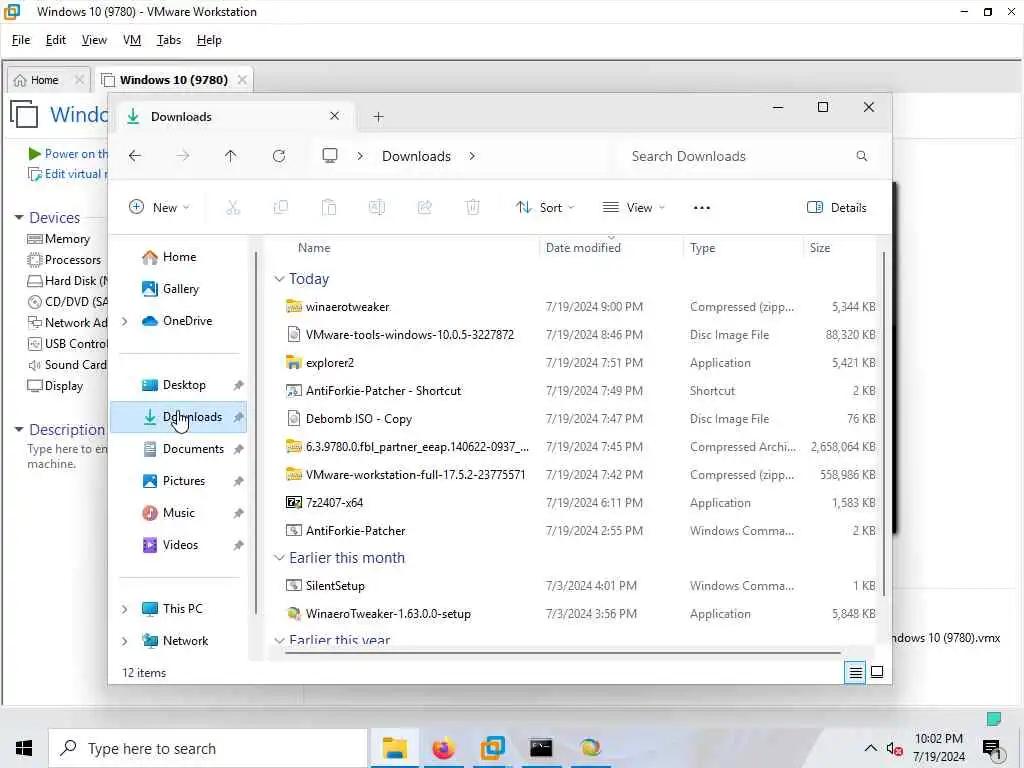Close the Downloads Explorer tab

(x=334, y=116)
